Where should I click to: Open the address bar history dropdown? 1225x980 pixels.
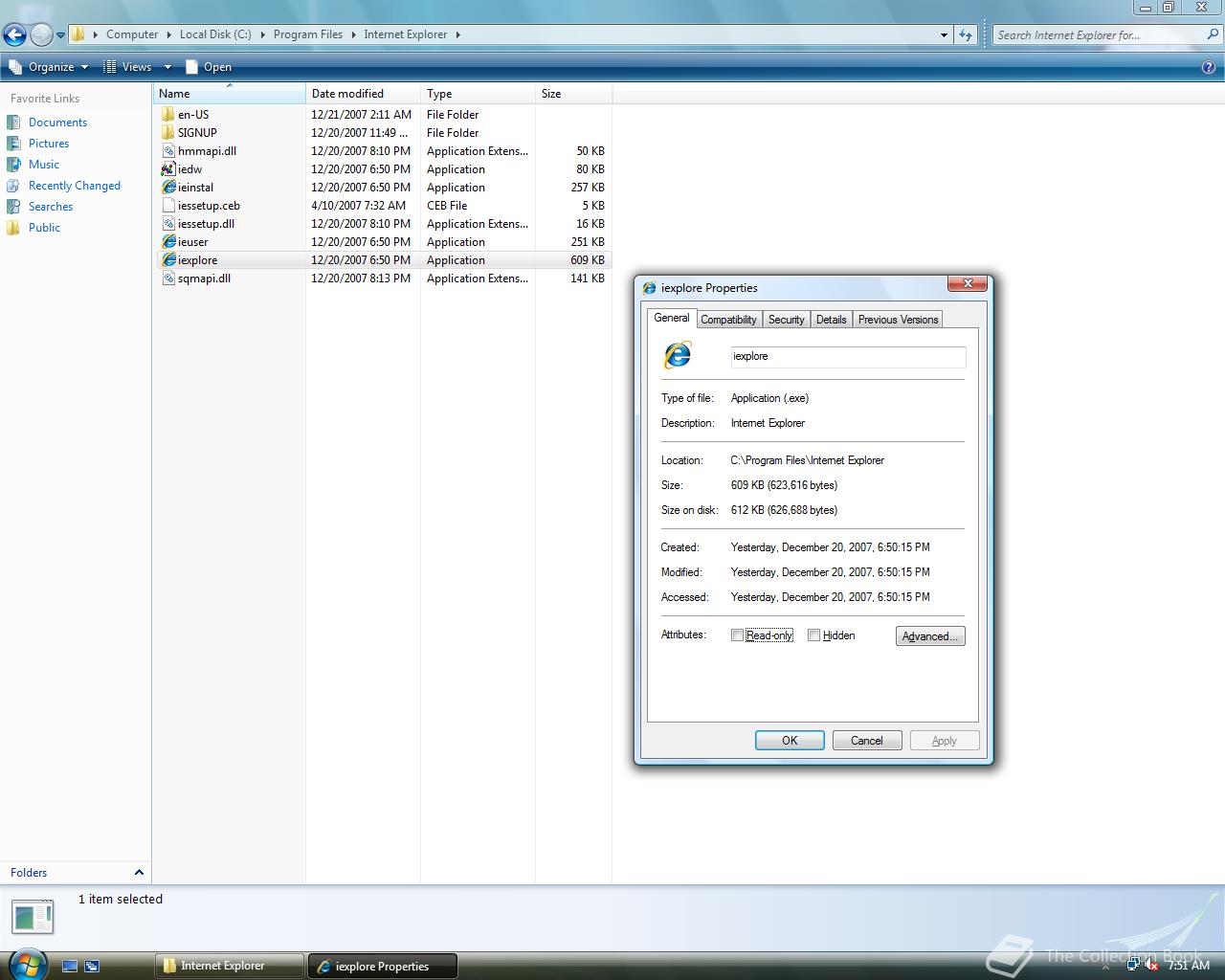[x=945, y=35]
